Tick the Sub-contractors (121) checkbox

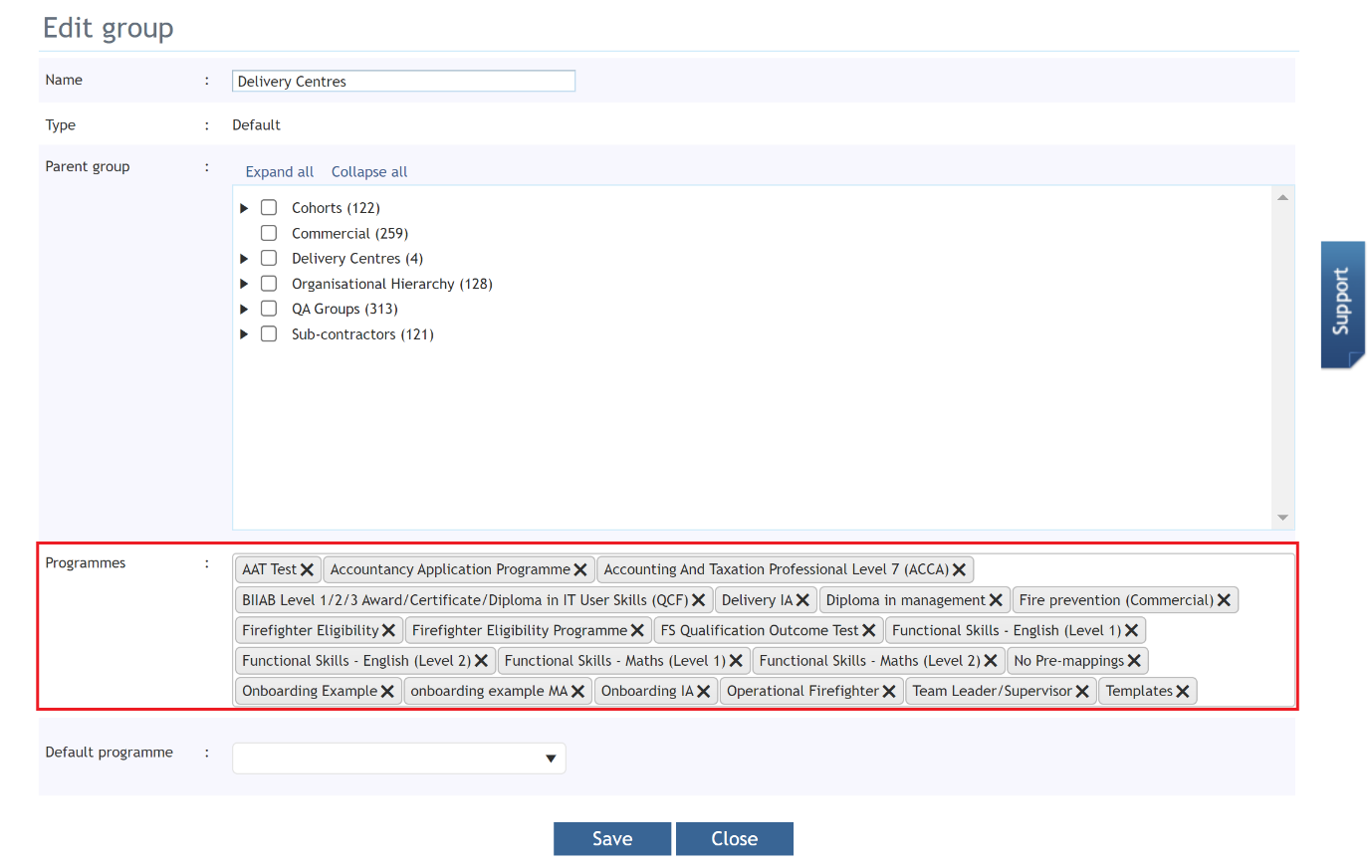click(269, 333)
